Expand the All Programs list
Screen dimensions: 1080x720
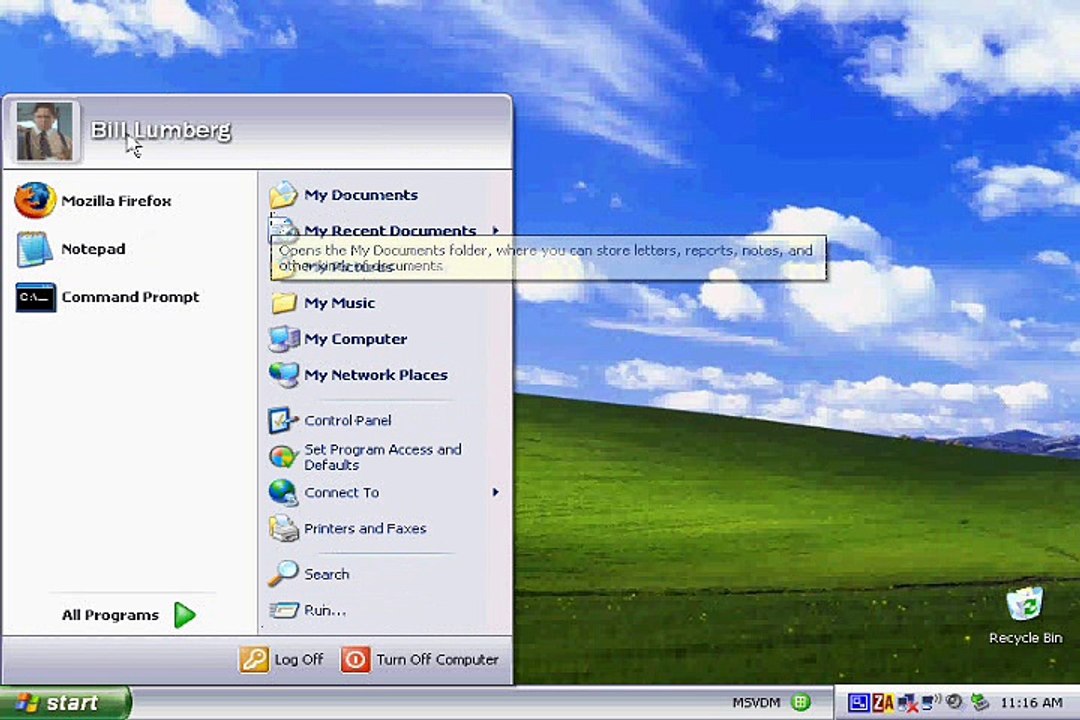129,615
